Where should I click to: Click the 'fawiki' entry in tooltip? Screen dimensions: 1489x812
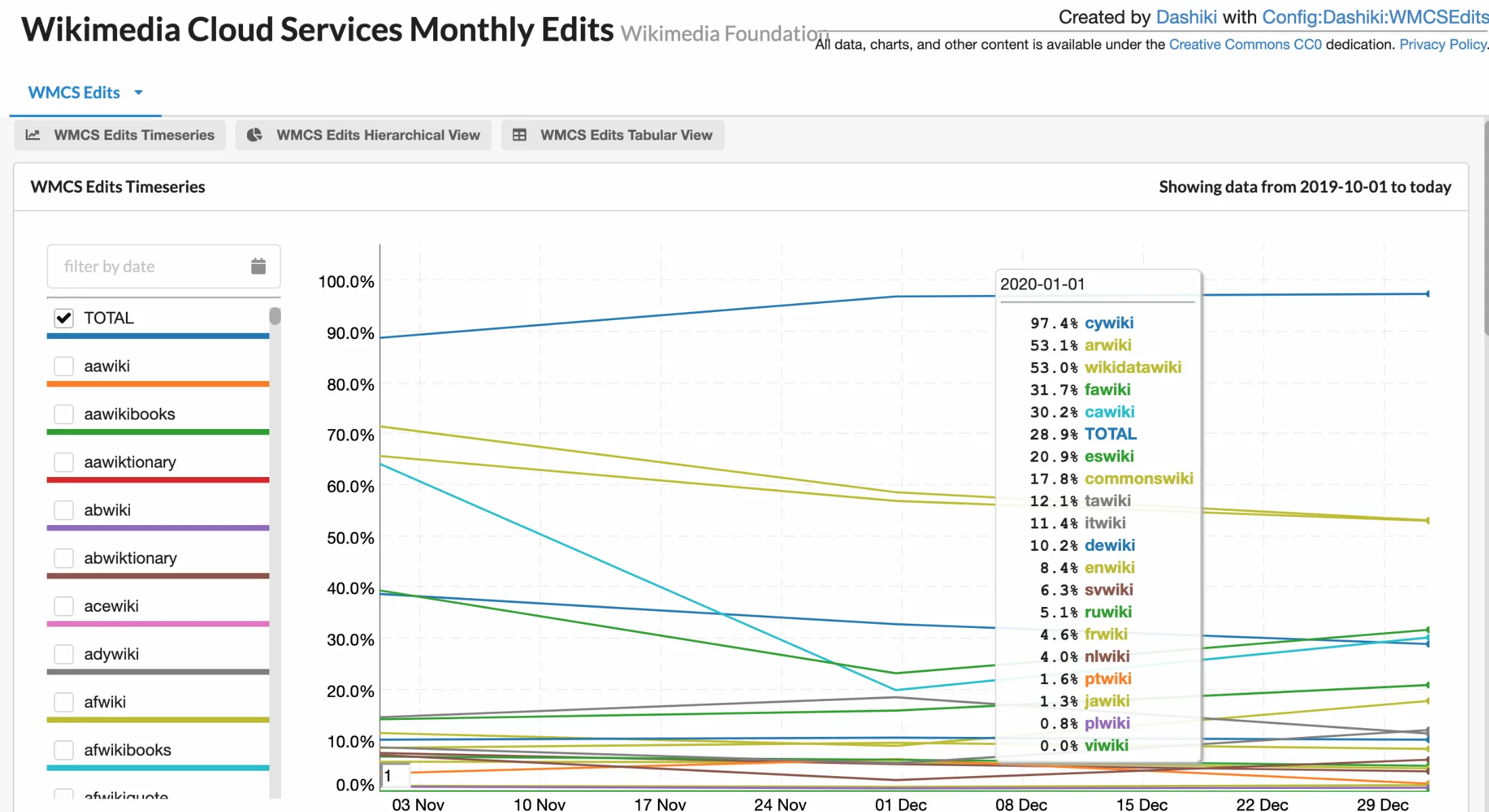[x=1107, y=390]
